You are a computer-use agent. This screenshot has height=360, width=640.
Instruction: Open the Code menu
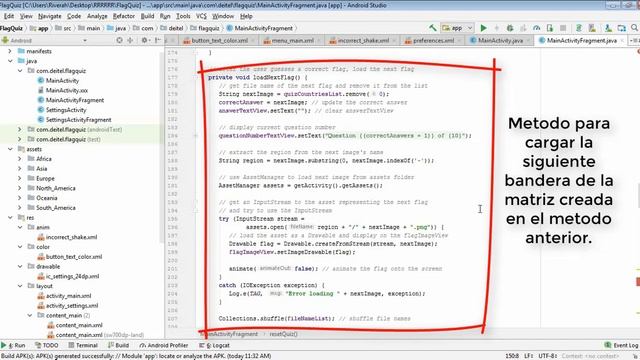tap(74, 16)
